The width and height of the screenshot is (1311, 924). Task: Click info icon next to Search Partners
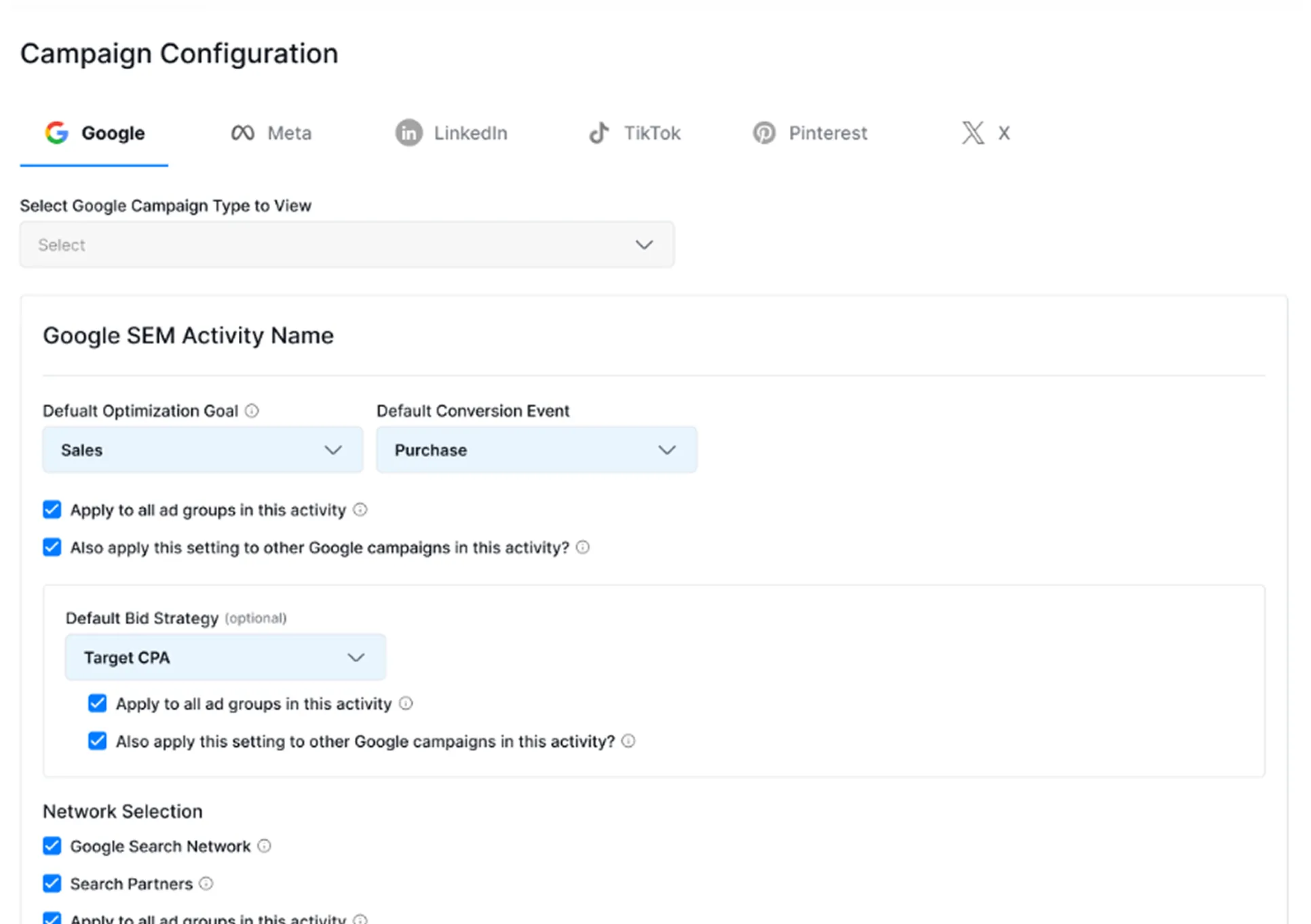click(206, 883)
